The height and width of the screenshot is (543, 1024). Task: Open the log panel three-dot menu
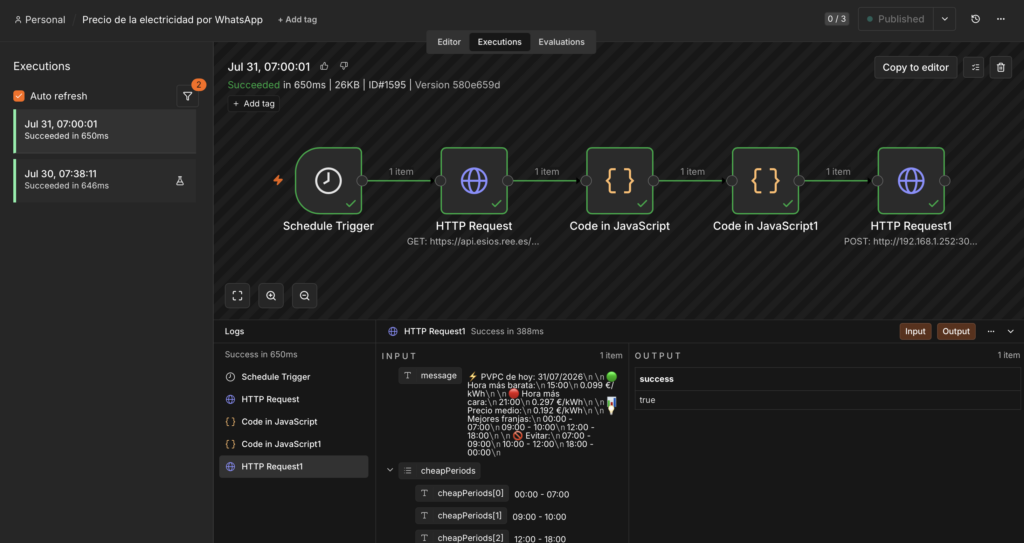click(x=991, y=331)
